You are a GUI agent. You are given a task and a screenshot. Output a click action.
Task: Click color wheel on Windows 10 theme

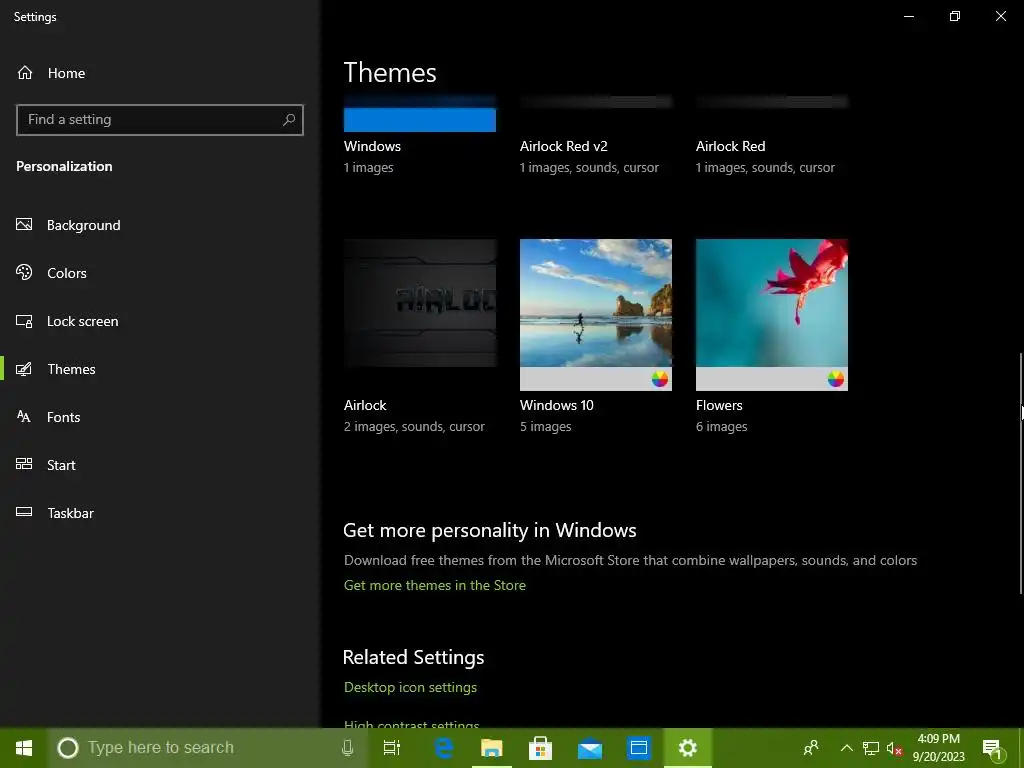tap(660, 379)
